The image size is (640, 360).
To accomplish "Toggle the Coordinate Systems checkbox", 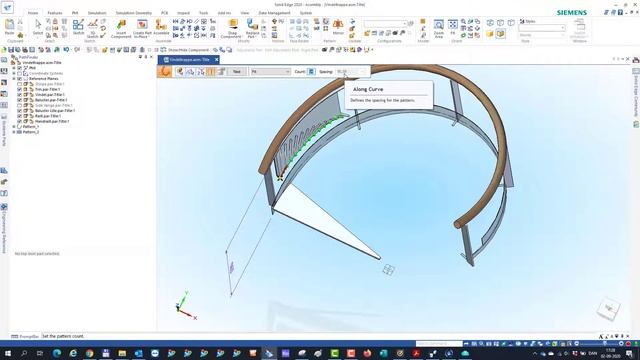I will (x=20, y=73).
